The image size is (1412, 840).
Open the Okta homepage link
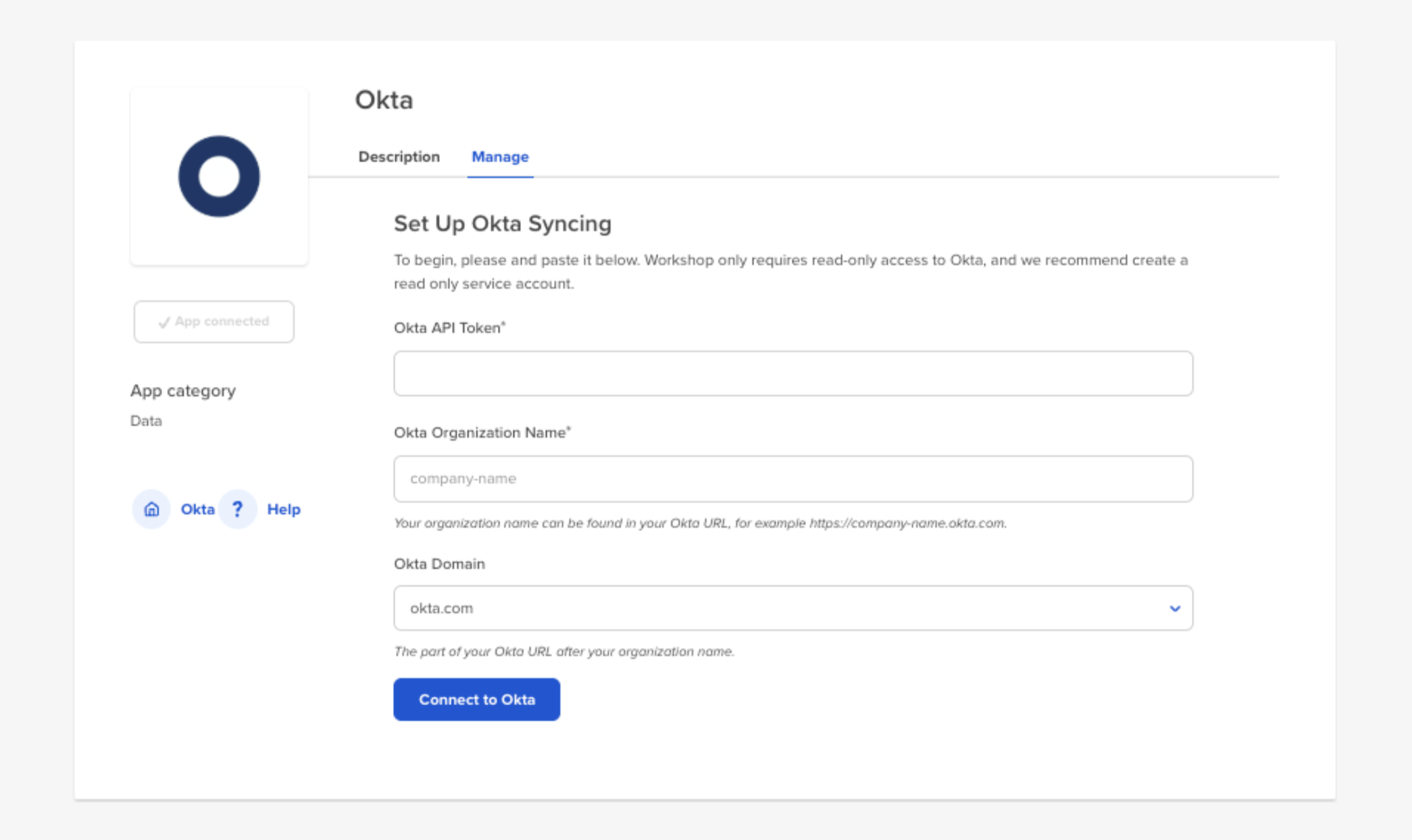[197, 509]
